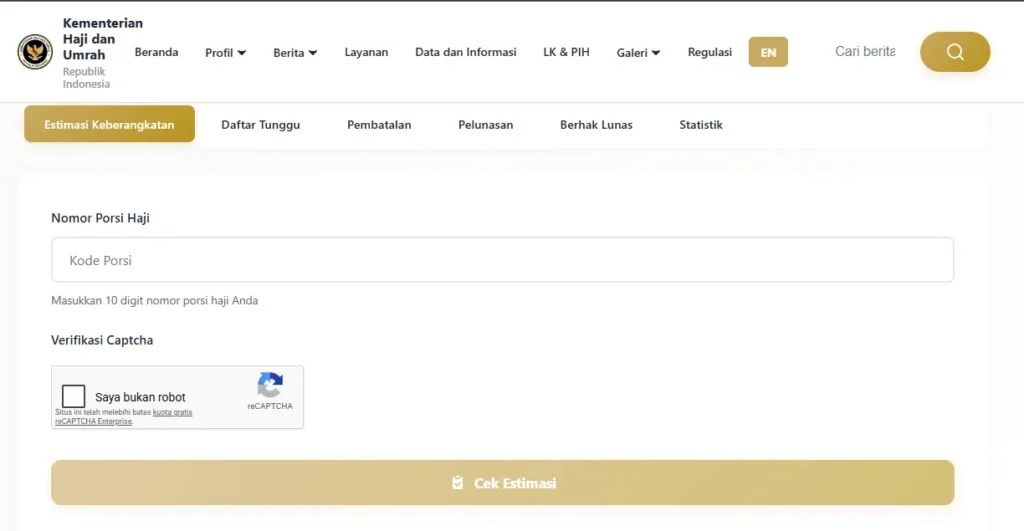Screen dimensions: 1024x531
Task: Click the Kementerian Haji dan Umrah logo emblem
Action: click(x=35, y=52)
